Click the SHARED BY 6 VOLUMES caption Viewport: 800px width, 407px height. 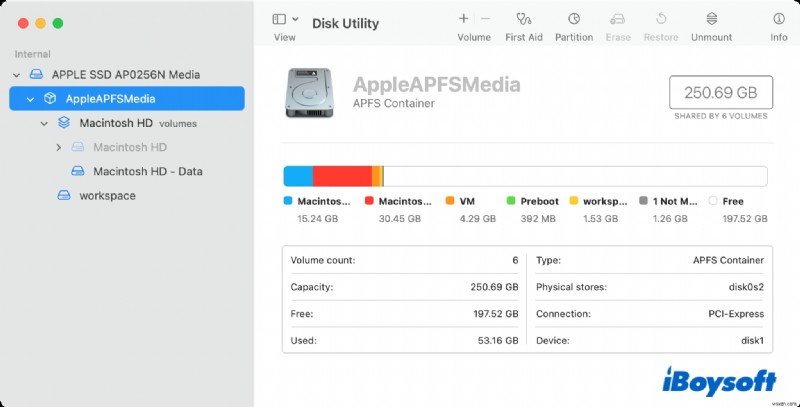point(720,116)
